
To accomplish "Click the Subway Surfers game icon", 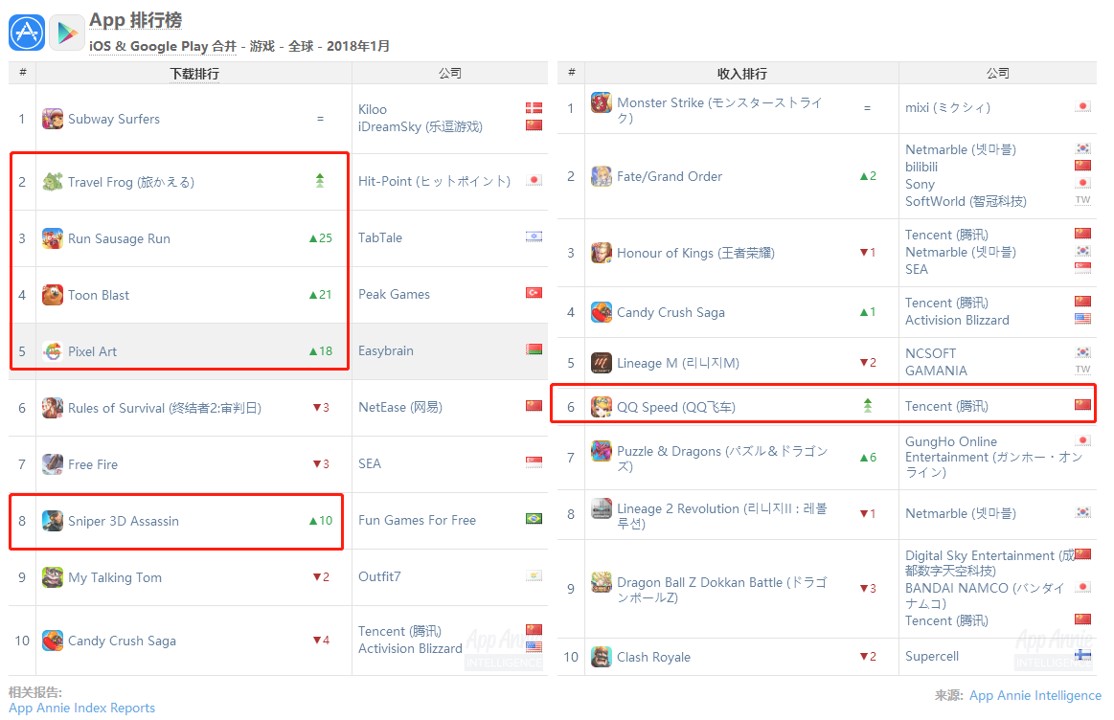I will click(53, 119).
